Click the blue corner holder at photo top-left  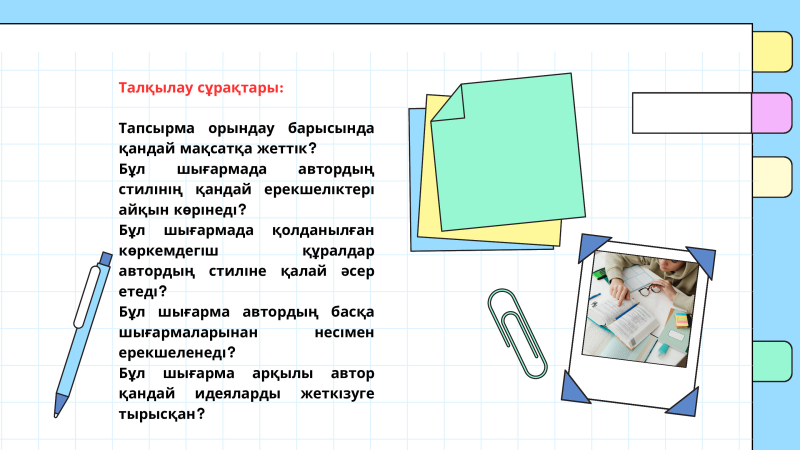pos(592,247)
